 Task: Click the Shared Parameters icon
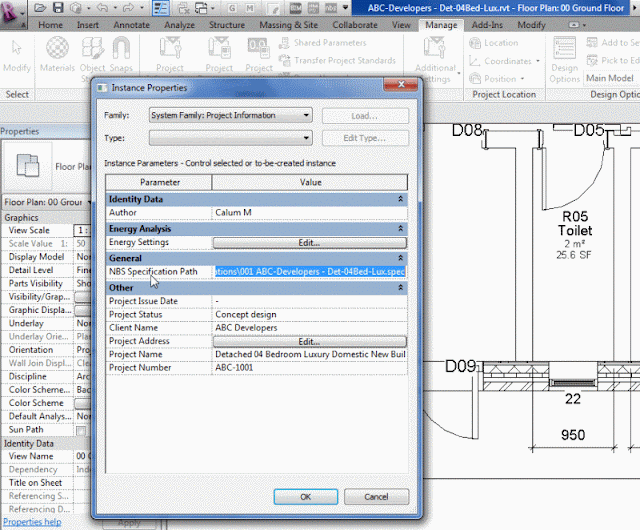click(284, 42)
